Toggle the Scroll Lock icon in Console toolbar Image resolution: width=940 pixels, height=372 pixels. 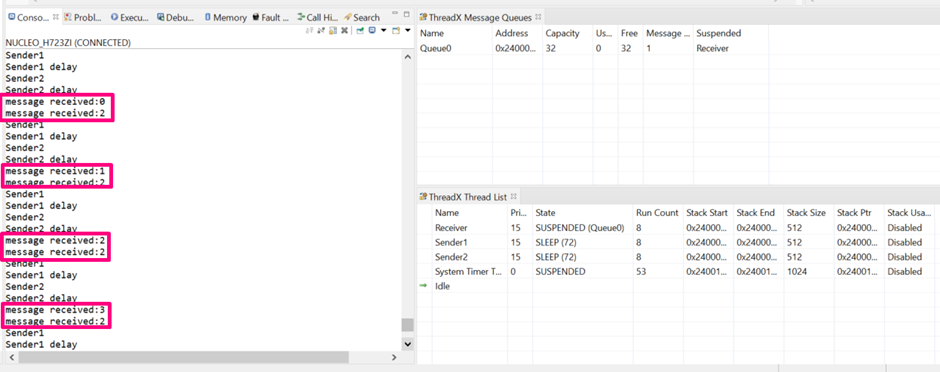[333, 31]
